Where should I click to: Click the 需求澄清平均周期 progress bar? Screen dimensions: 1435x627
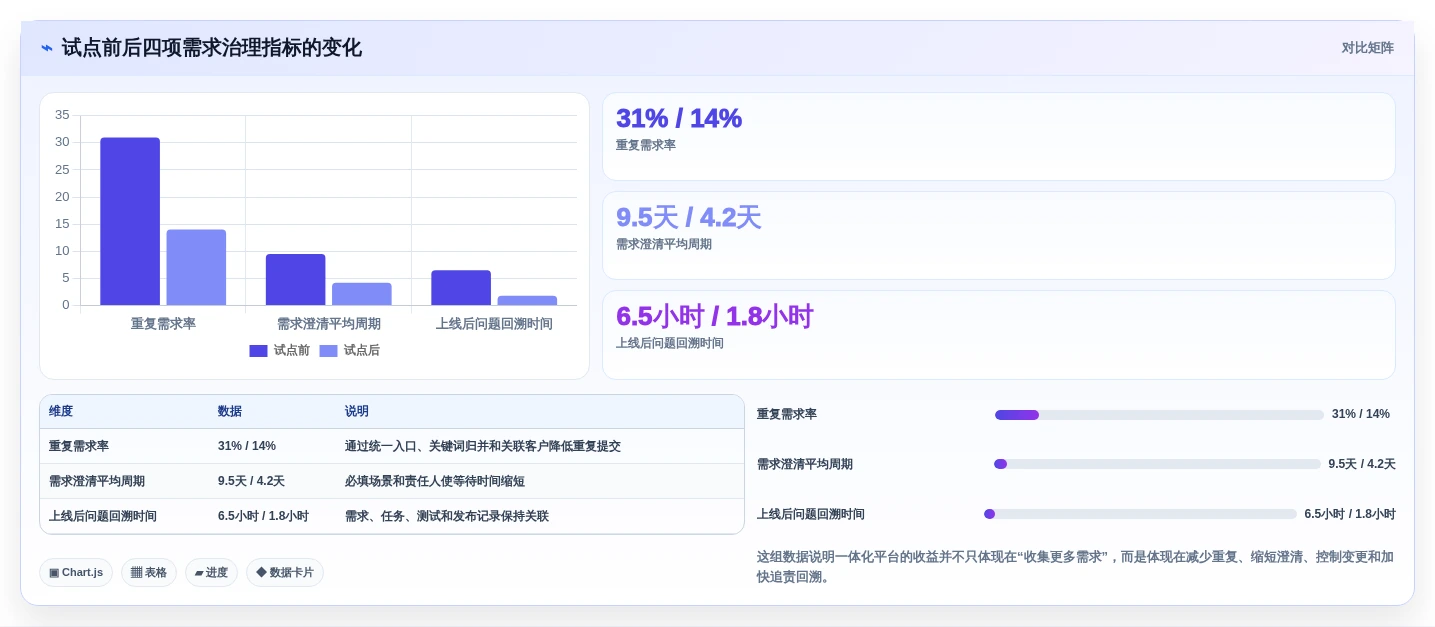(x=1157, y=464)
